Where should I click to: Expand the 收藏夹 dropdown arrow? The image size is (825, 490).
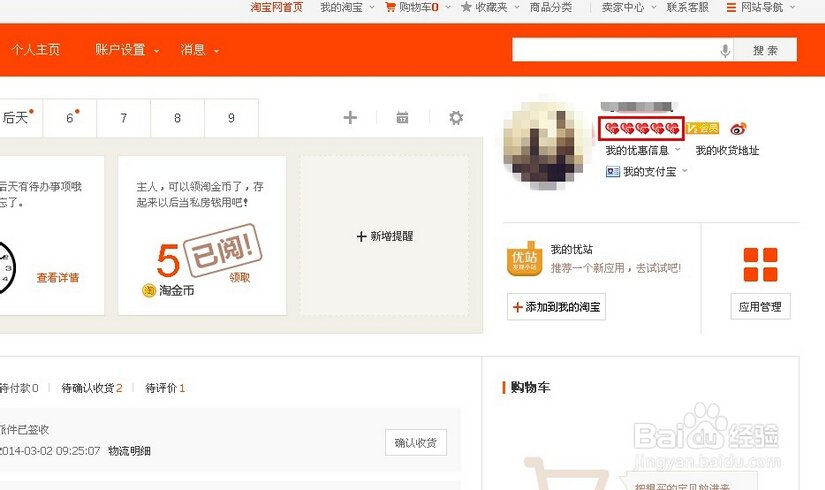click(517, 7)
